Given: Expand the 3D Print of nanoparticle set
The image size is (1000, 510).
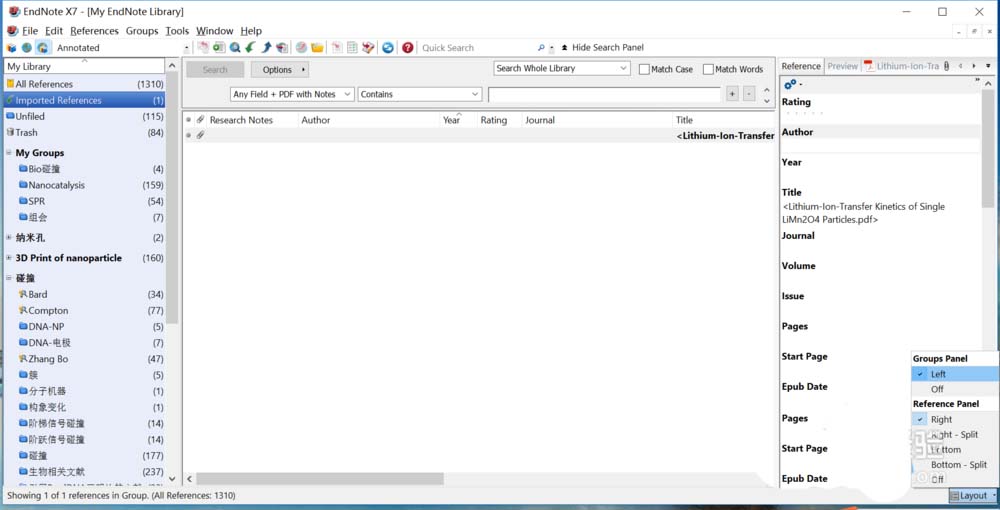Looking at the screenshot, I should 9,258.
